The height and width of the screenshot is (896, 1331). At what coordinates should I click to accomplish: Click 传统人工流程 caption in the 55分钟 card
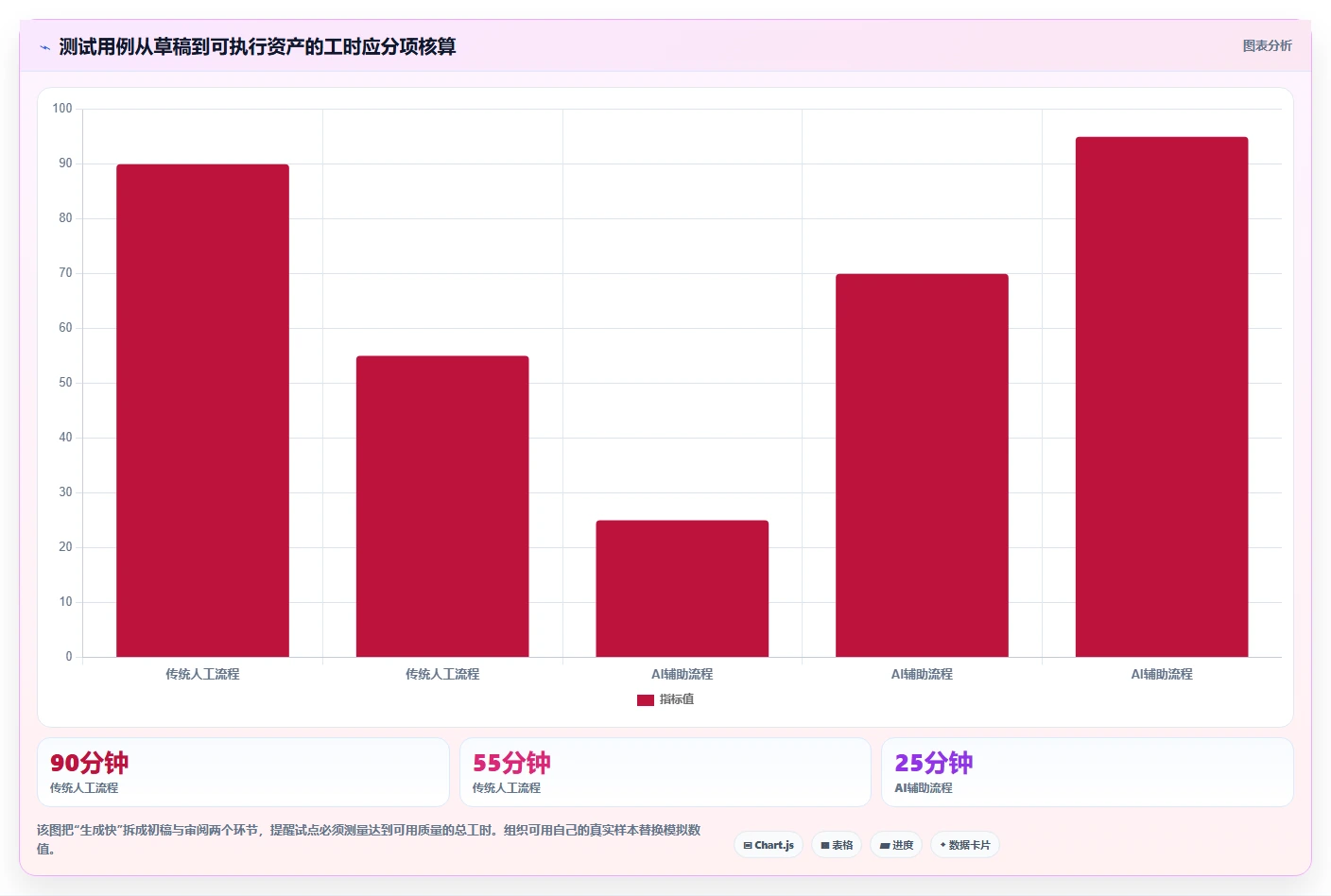click(507, 787)
